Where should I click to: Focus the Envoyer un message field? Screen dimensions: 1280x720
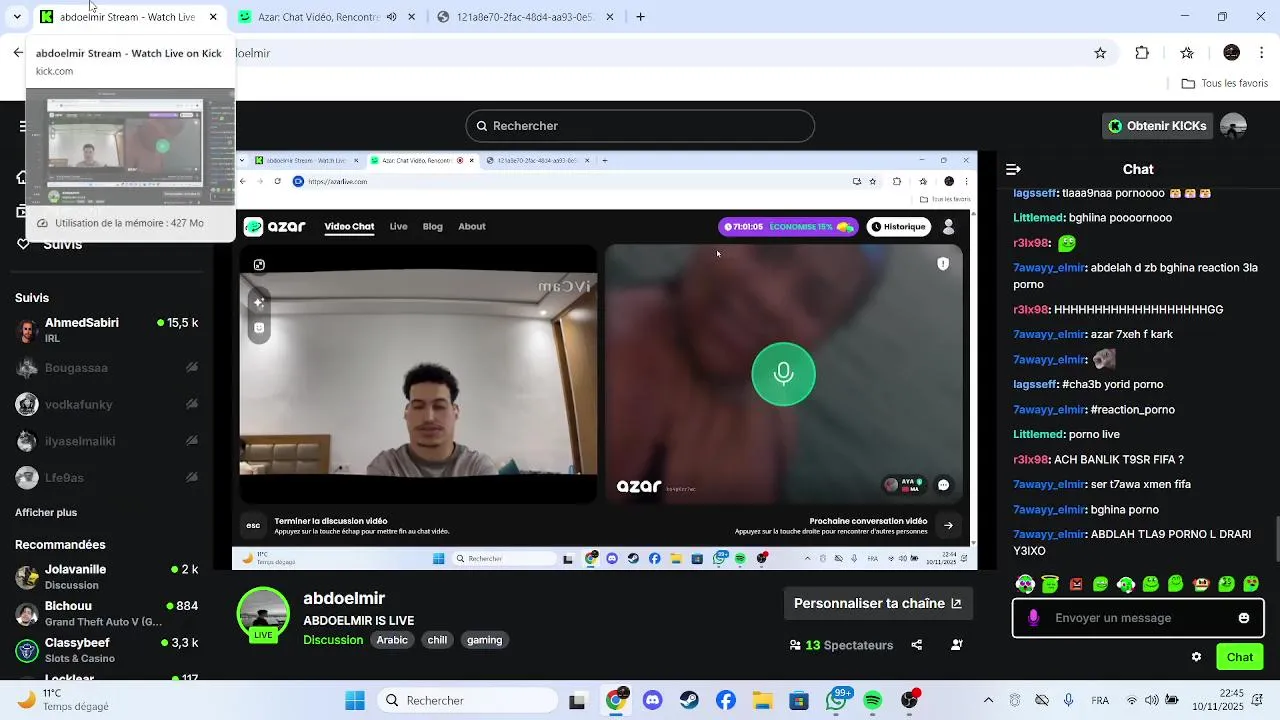1138,618
